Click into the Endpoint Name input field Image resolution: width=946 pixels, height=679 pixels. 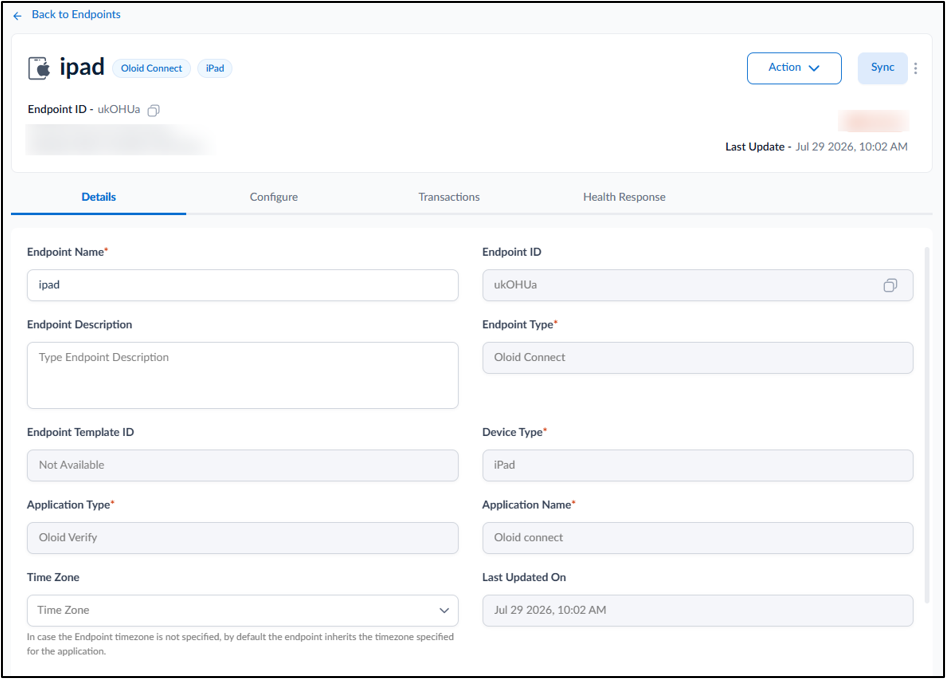243,285
